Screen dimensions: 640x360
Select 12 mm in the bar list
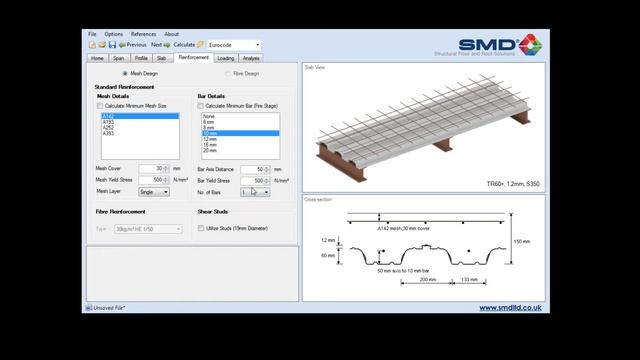240,139
